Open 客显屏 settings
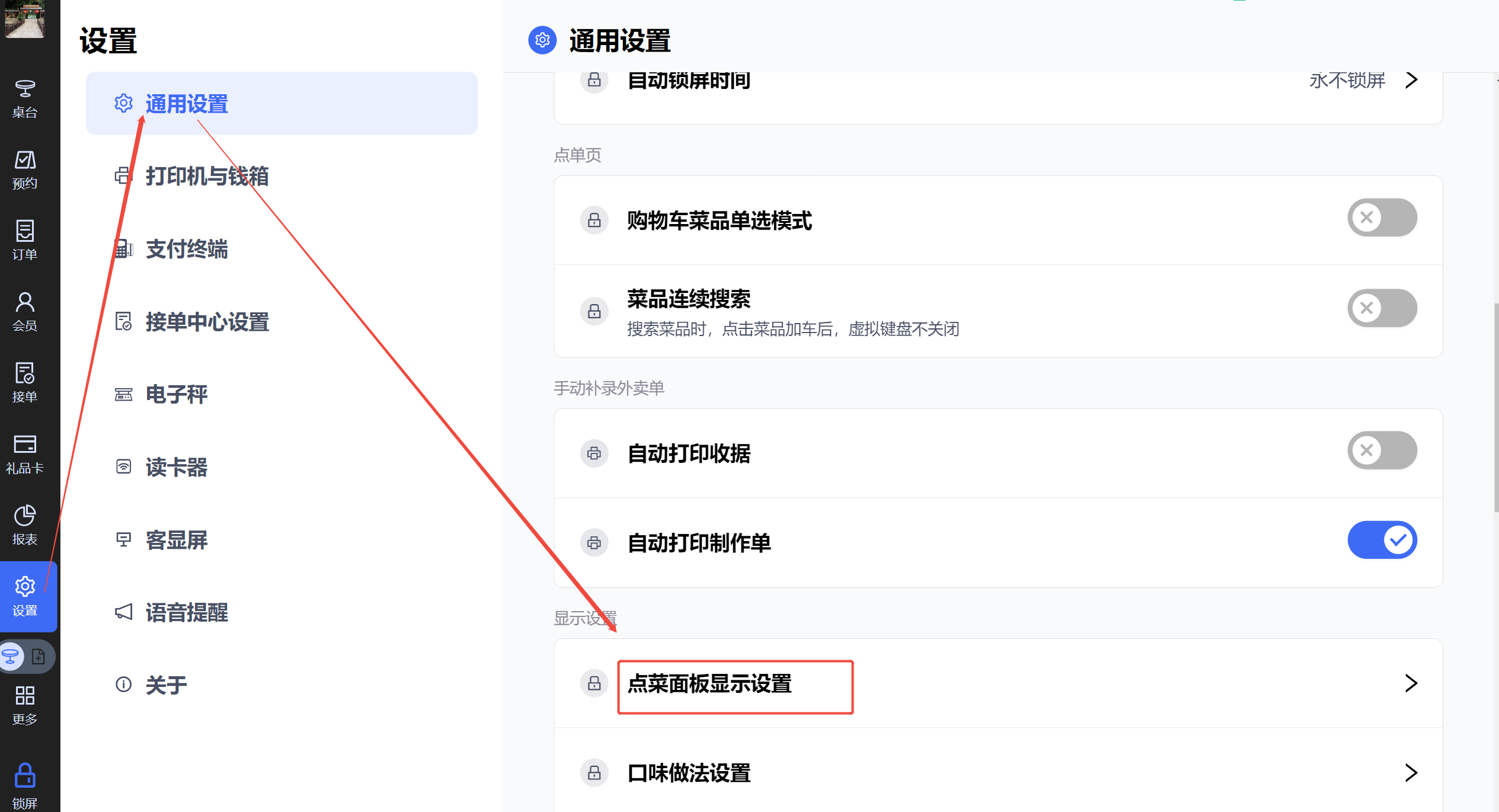Viewport: 1499px width, 812px height. click(282, 540)
